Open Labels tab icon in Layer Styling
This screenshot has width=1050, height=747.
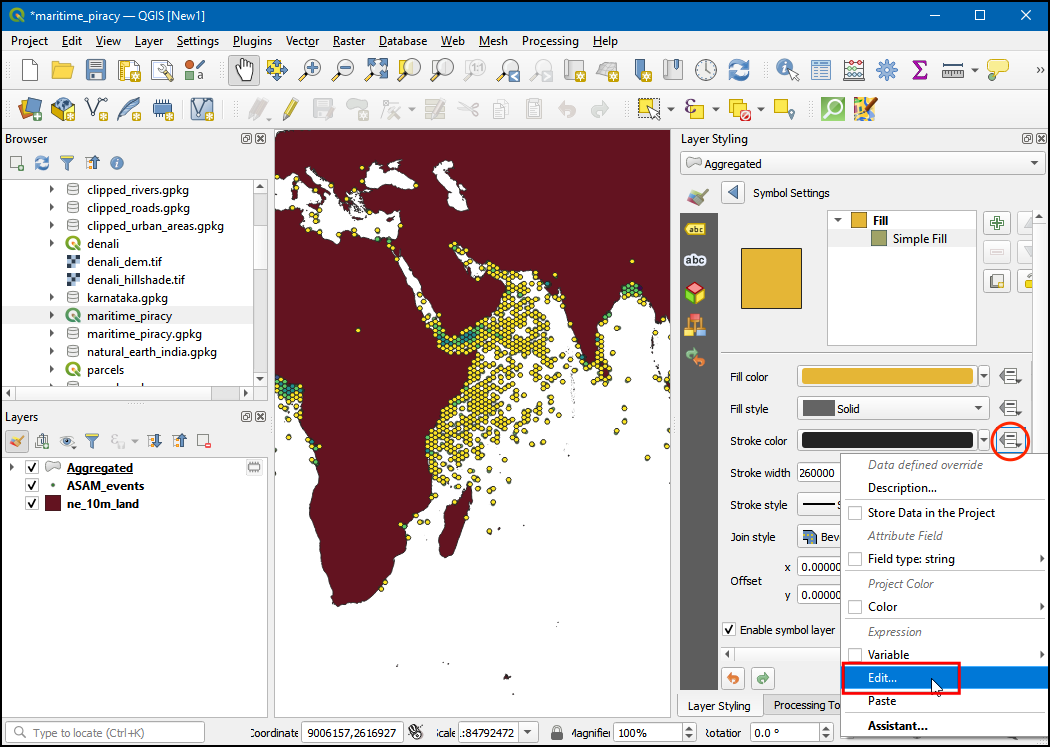coord(695,229)
